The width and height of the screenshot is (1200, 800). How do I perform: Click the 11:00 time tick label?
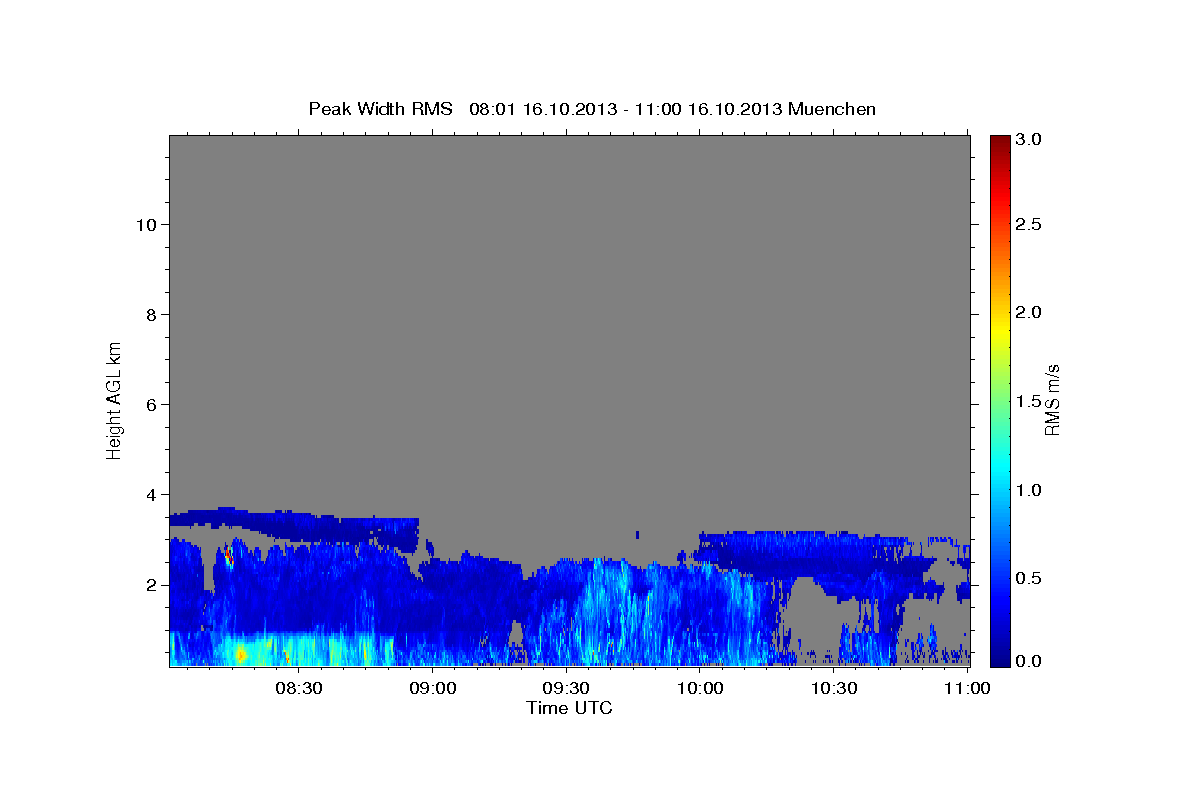(967, 689)
